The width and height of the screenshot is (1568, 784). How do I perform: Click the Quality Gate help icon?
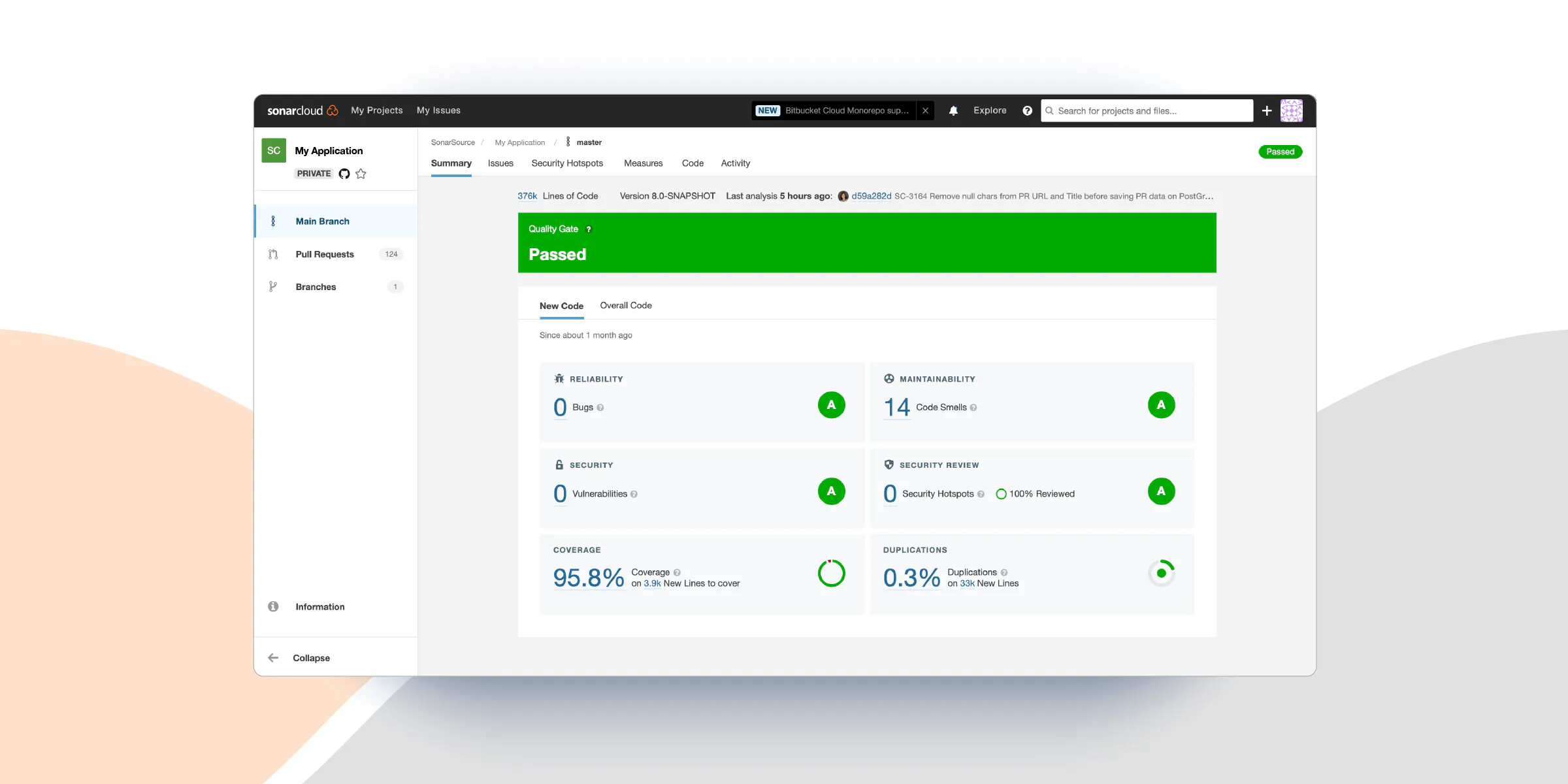click(x=589, y=229)
